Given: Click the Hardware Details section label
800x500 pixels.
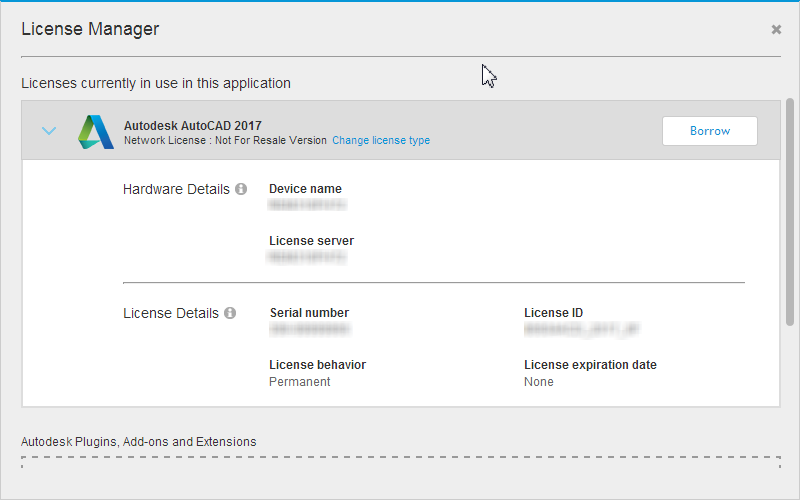Looking at the screenshot, I should coord(176,189).
